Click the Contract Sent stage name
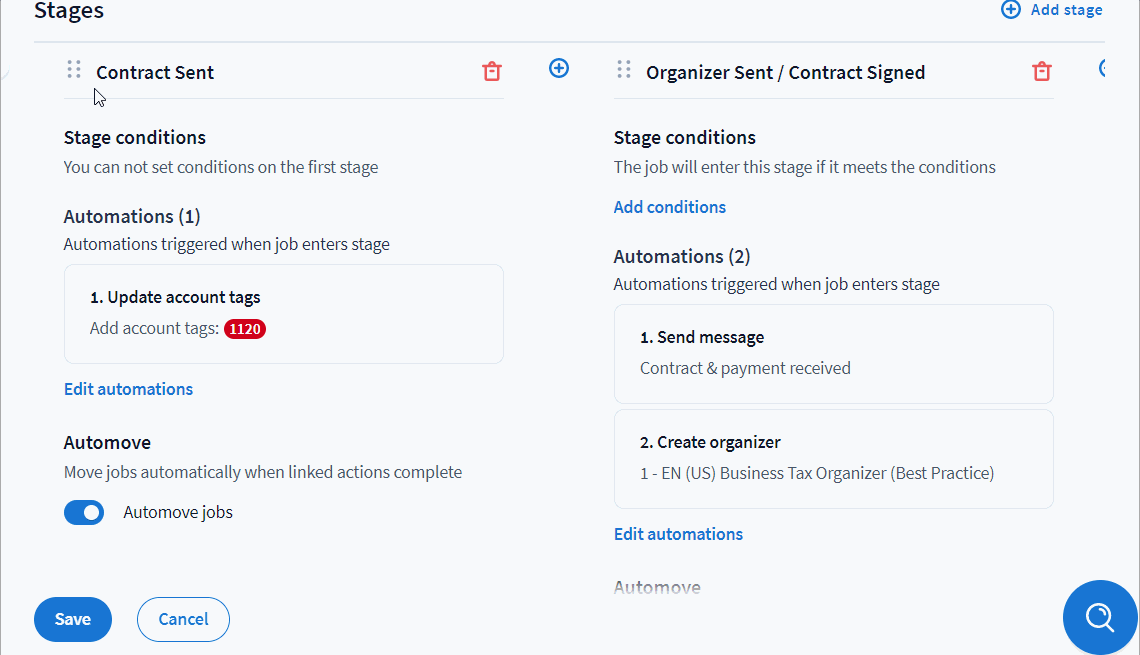Image resolution: width=1140 pixels, height=655 pixels. click(155, 73)
